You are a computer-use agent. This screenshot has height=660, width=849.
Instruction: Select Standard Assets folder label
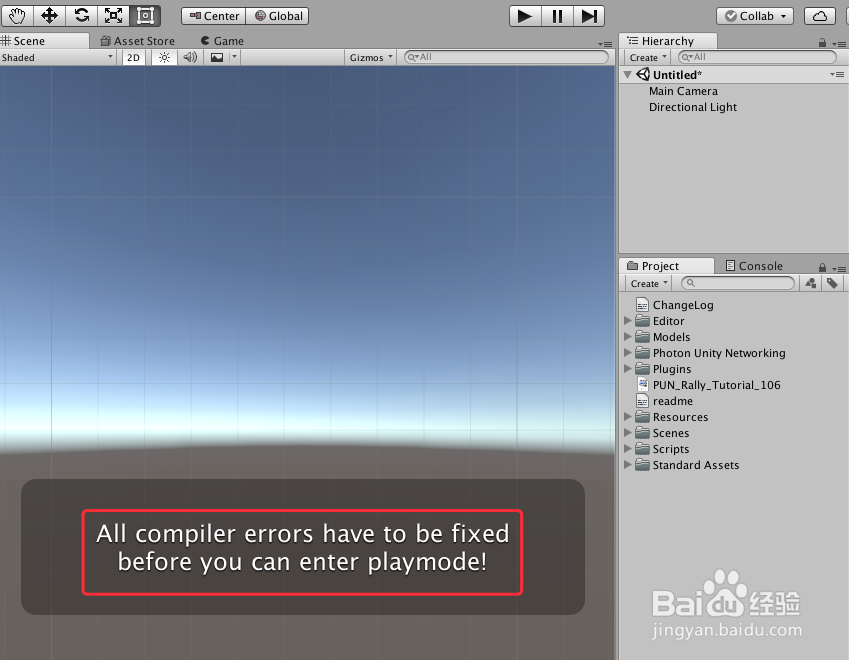(696, 465)
